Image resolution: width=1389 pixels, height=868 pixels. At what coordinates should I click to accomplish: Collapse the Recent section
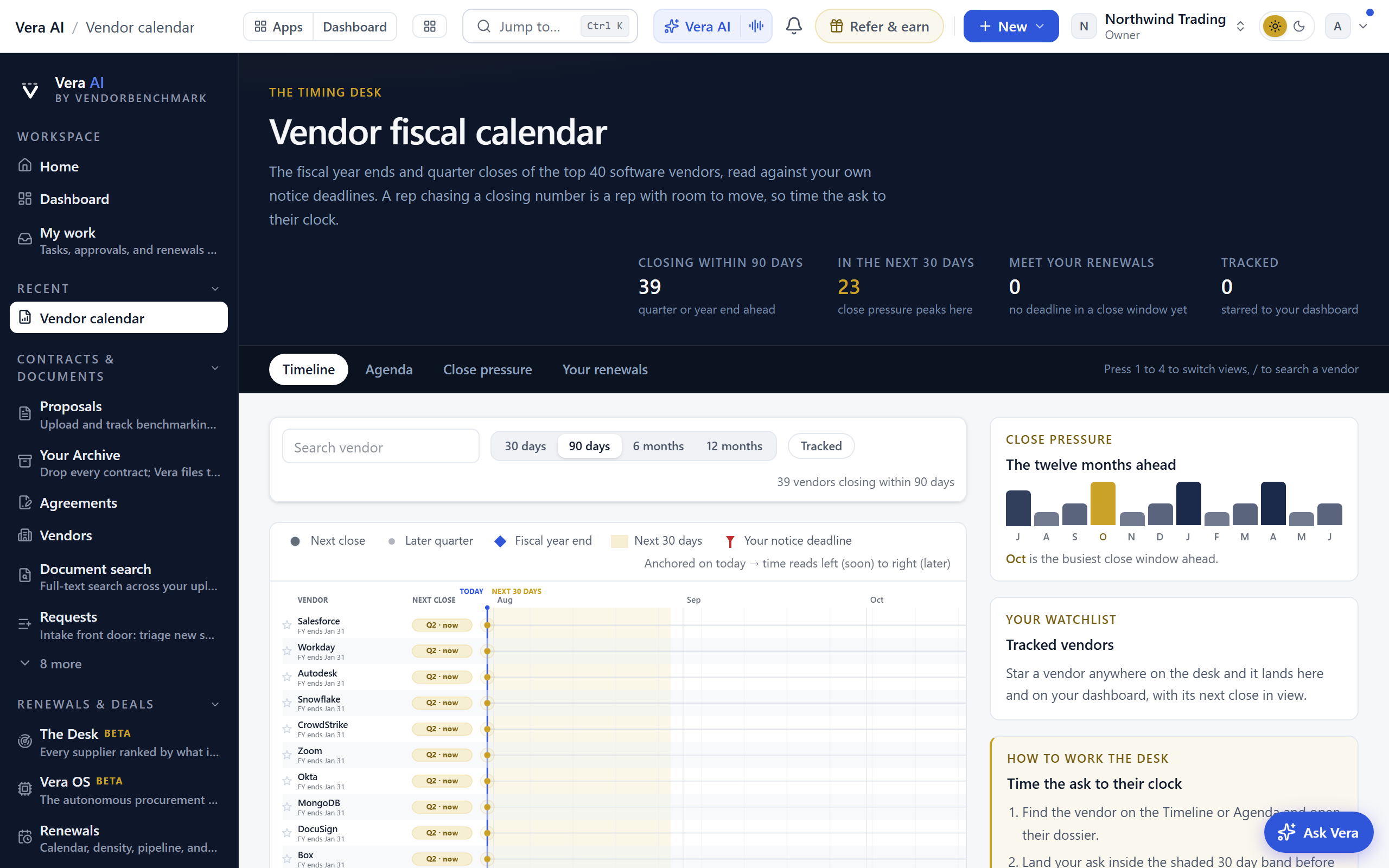[x=215, y=289]
